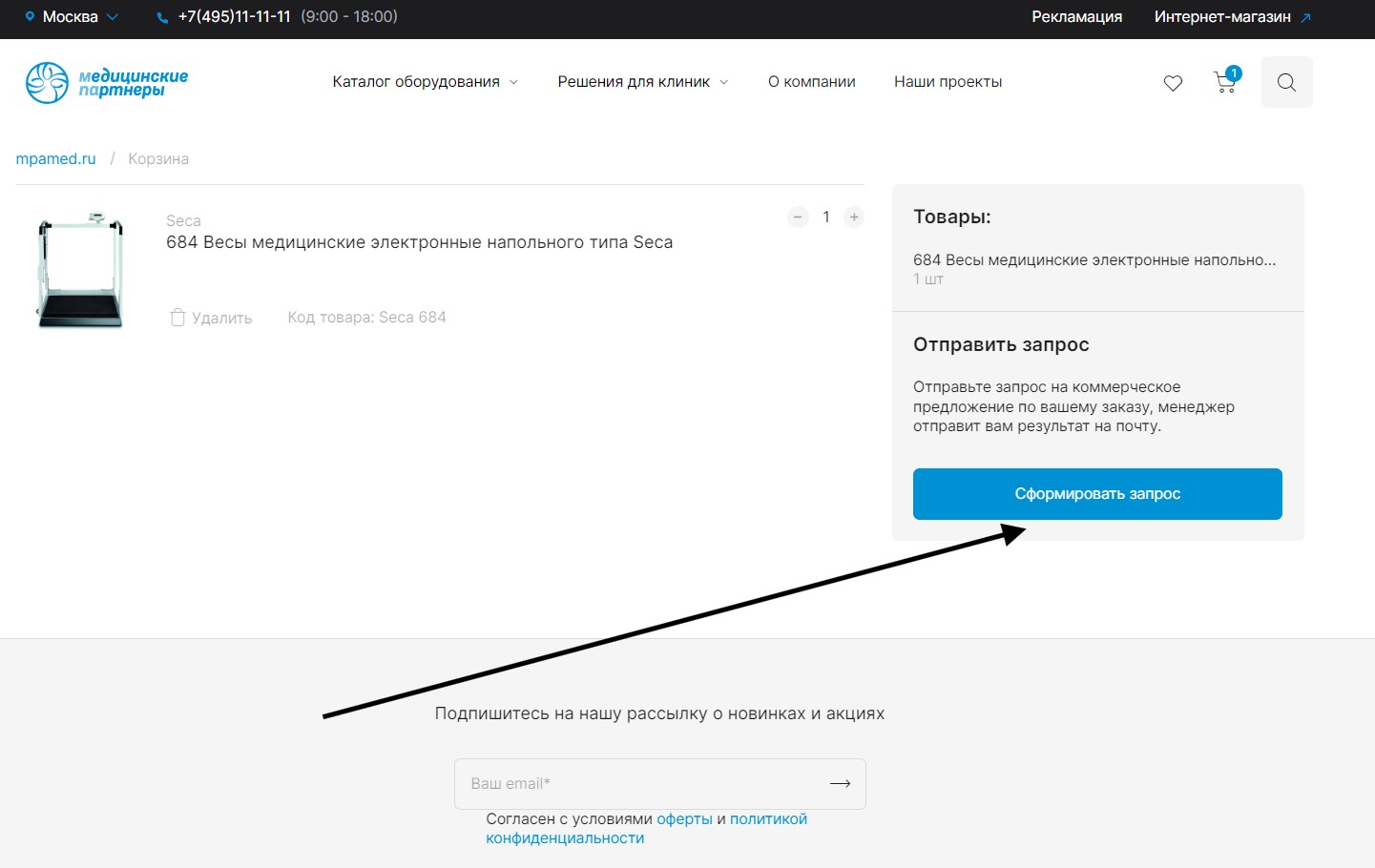Image resolution: width=1375 pixels, height=868 pixels.
Task: Open the Рекламация link
Action: pyautogui.click(x=1076, y=16)
